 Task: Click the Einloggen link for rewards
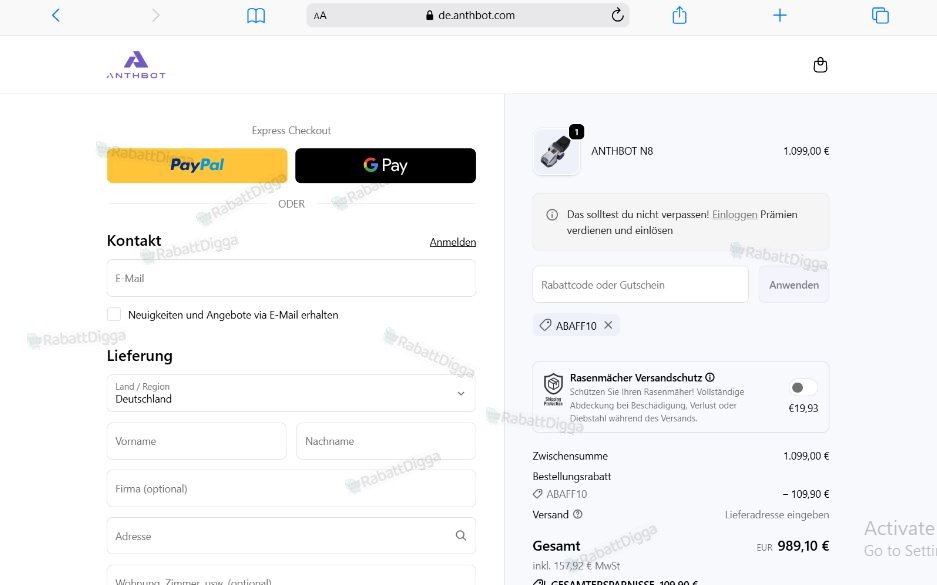(x=734, y=215)
